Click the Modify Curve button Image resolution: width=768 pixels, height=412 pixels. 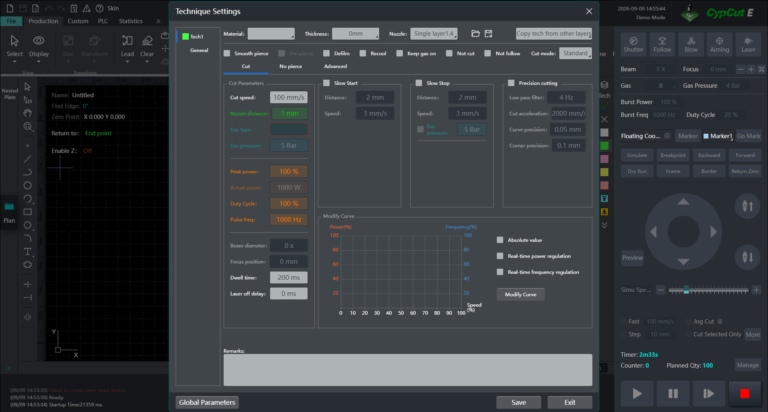pyautogui.click(x=521, y=294)
